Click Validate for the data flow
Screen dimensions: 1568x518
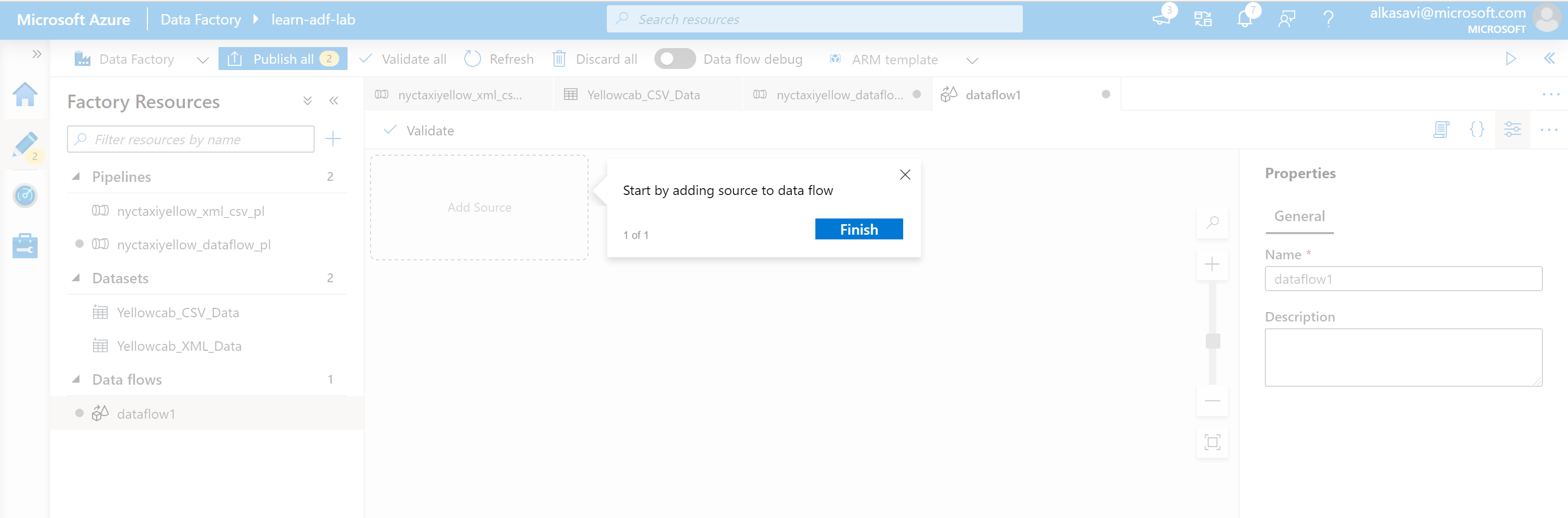pyautogui.click(x=419, y=130)
